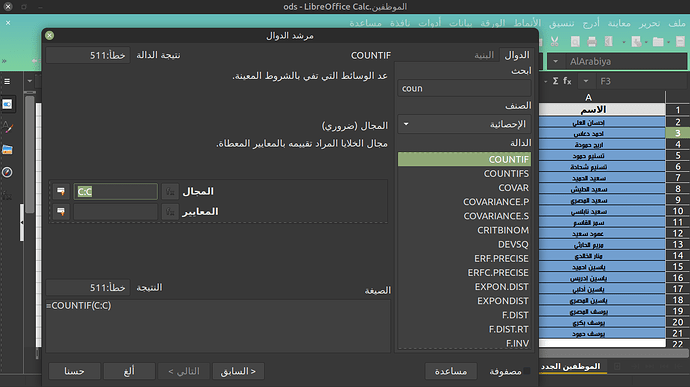Screen dimensions: 690x387
Task: Click the ألغ cancel button
Action: (x=129, y=371)
